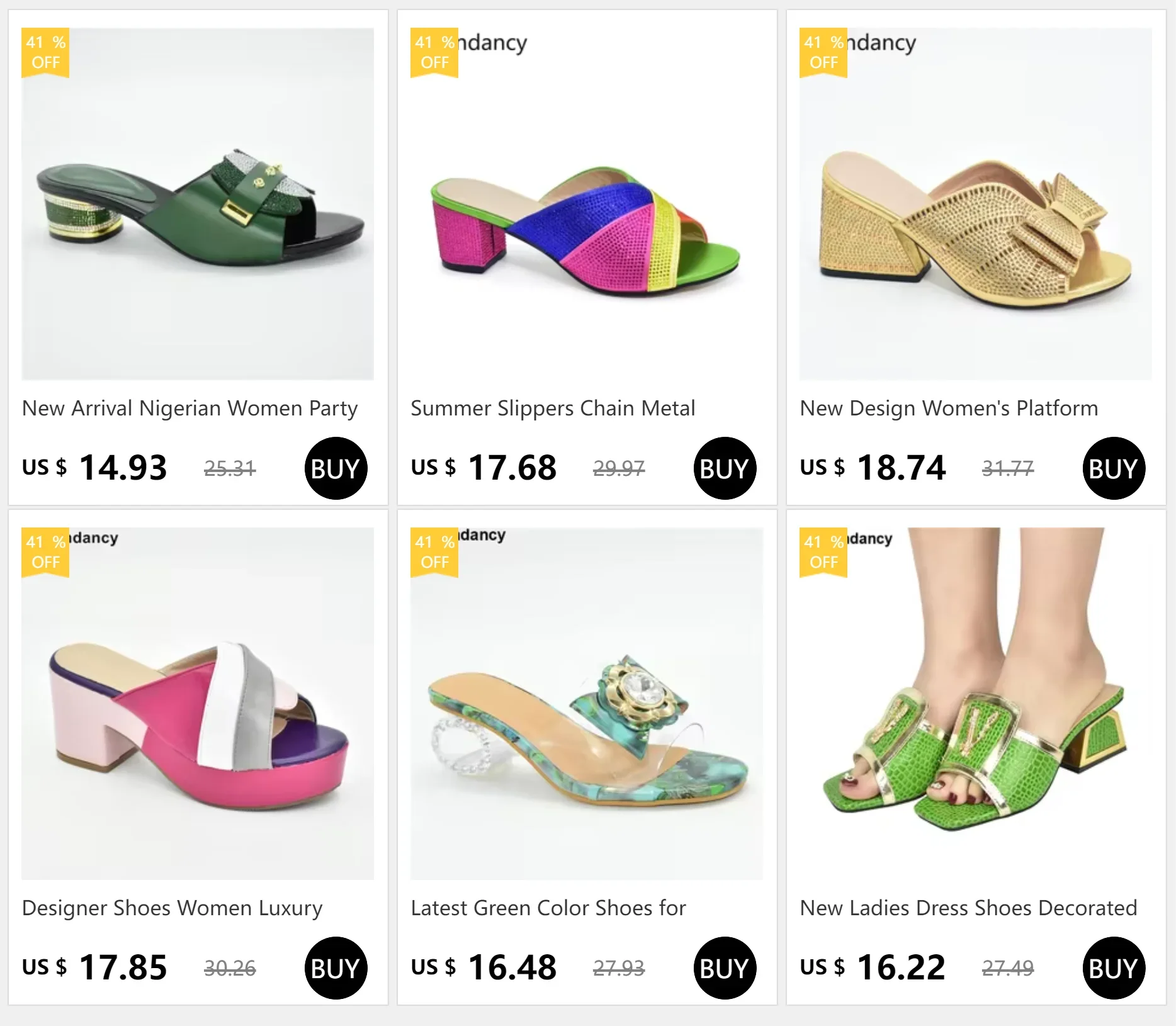The width and height of the screenshot is (1176, 1026).
Task: Click the ndancy watermark on Summer Slippers card
Action: [491, 43]
